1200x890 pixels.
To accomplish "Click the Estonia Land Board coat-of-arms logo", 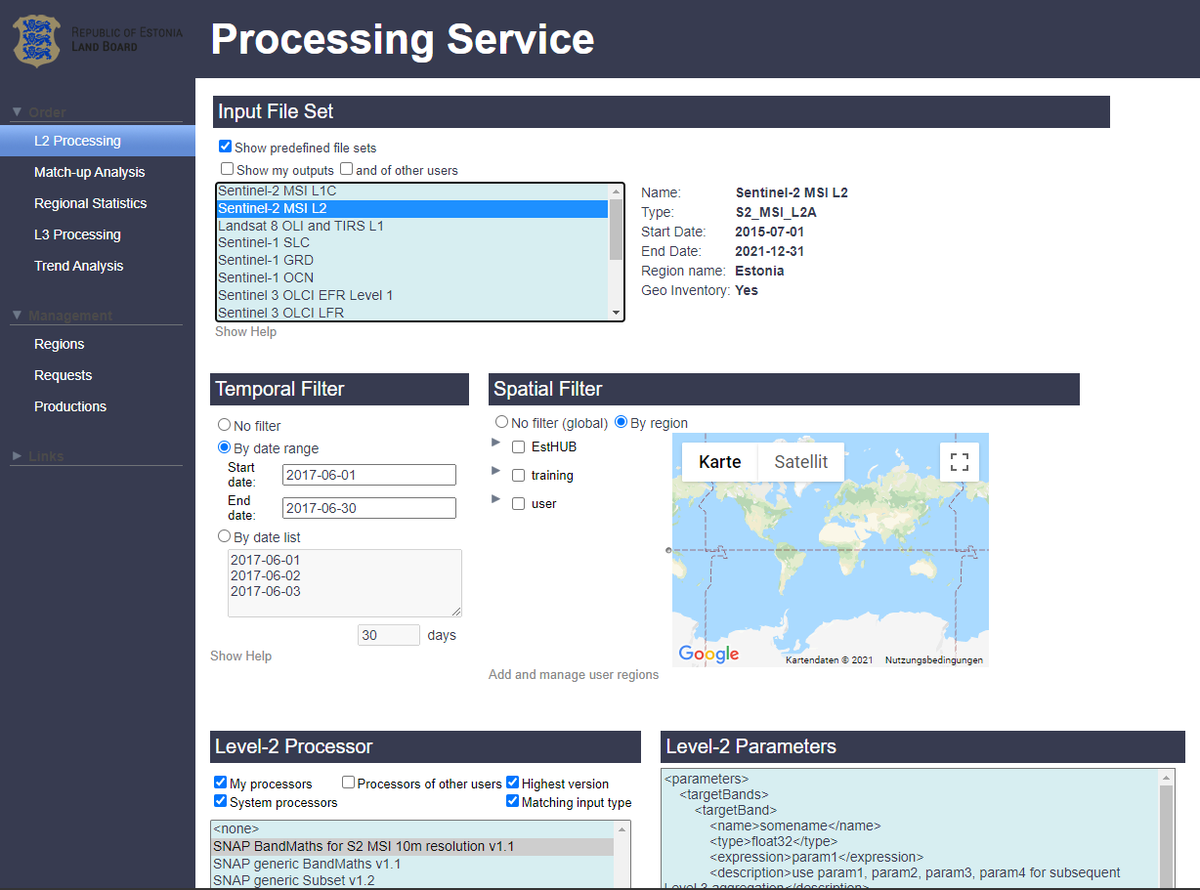I will (x=36, y=39).
